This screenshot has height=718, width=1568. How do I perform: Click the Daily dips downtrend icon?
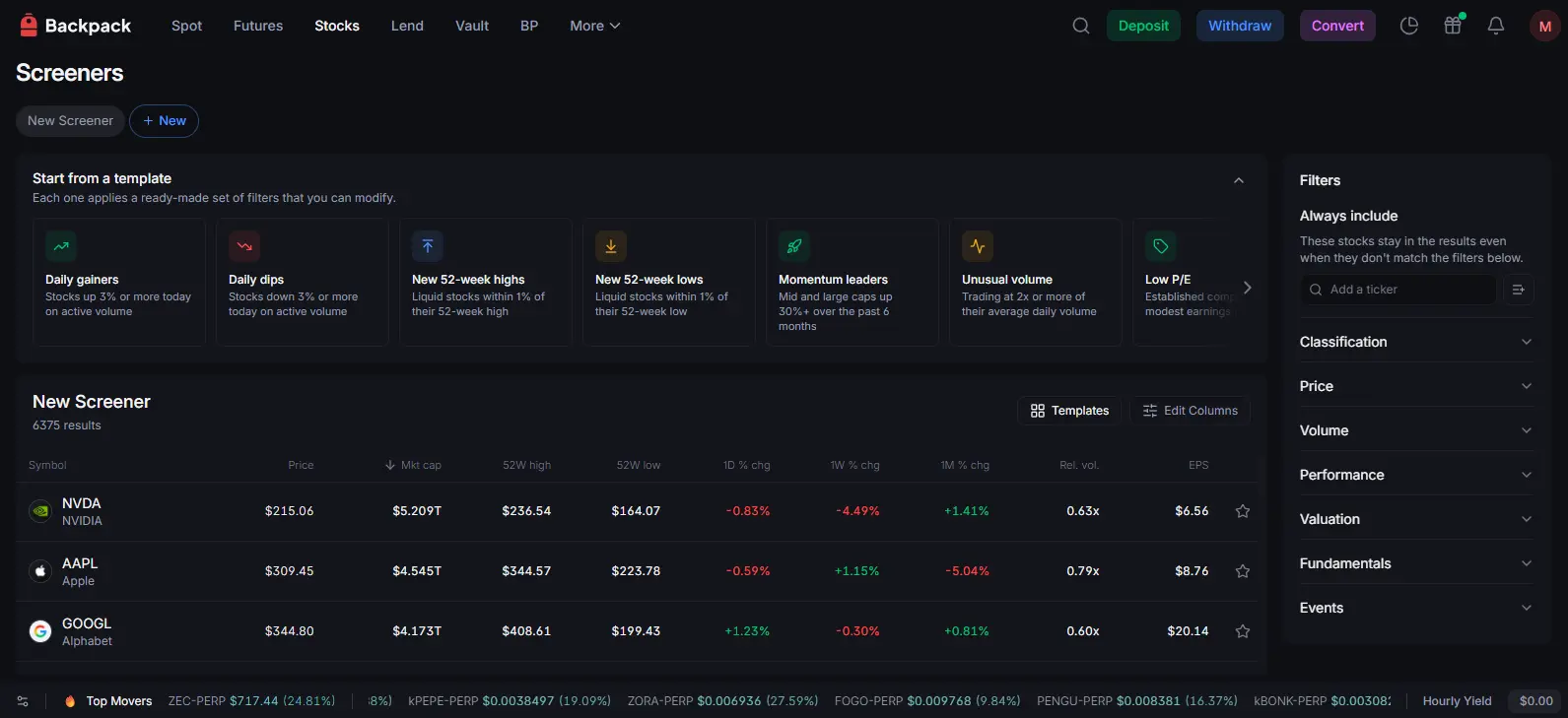244,246
